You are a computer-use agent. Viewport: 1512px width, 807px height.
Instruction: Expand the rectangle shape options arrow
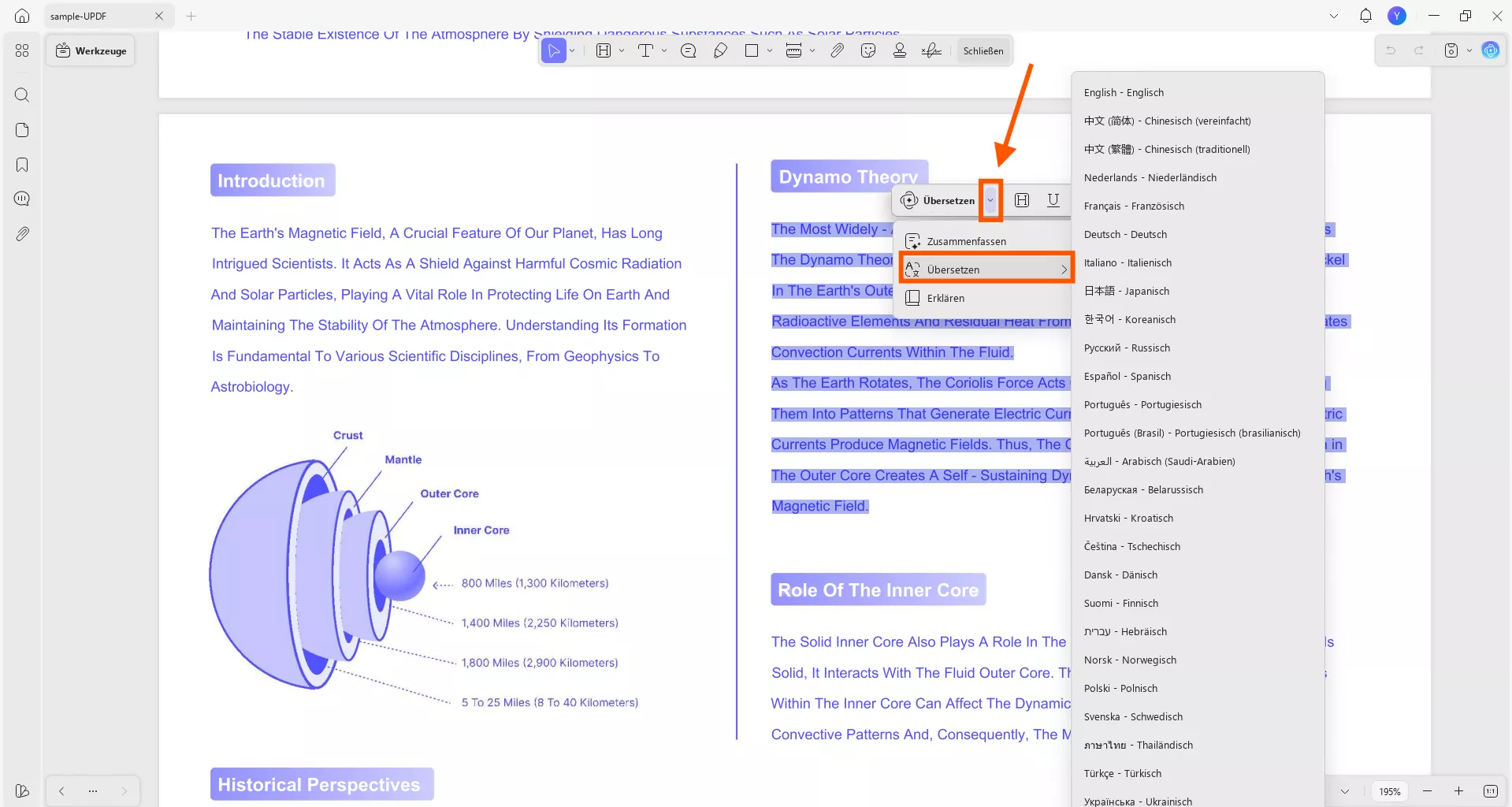(x=770, y=51)
